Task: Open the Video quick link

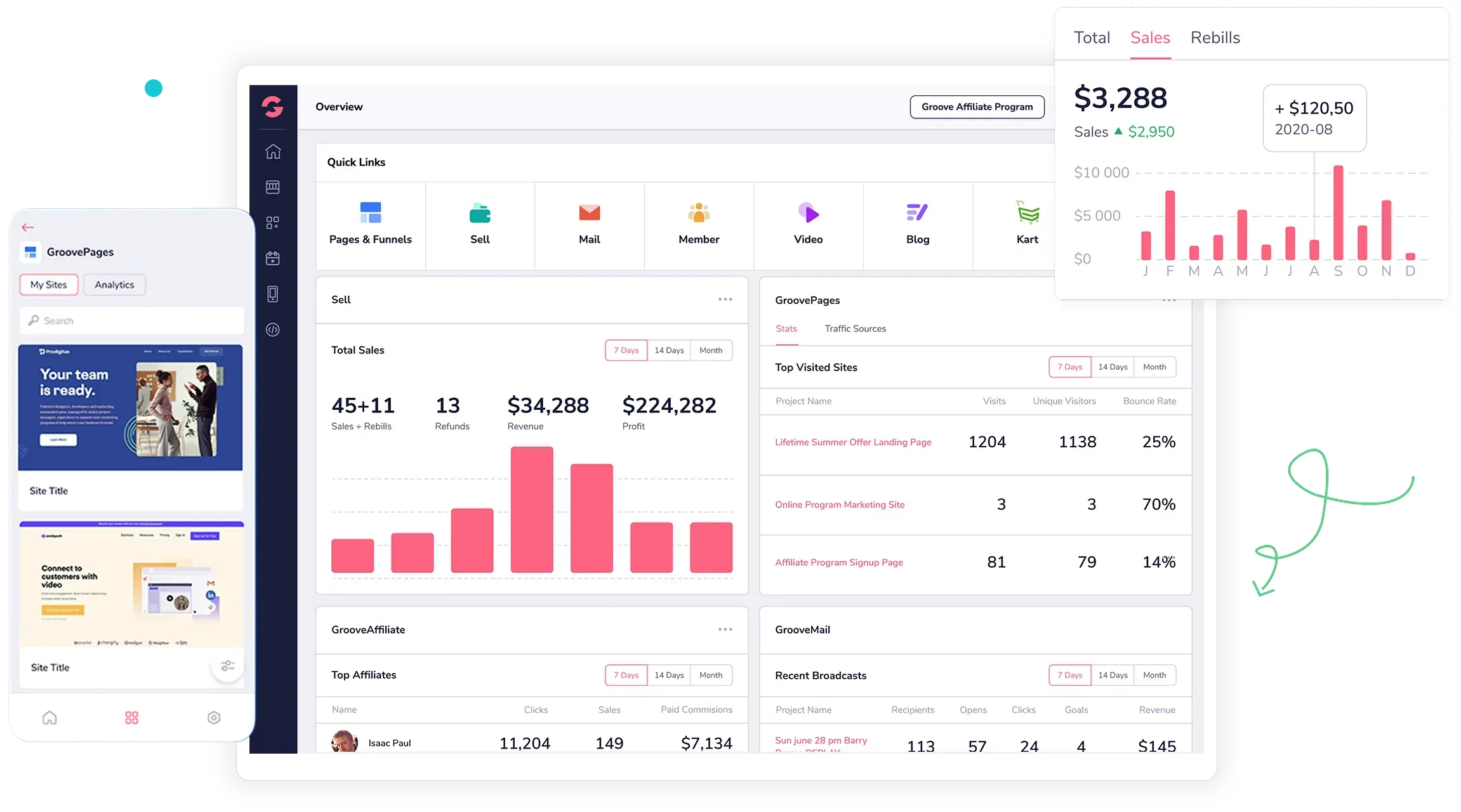Action: point(809,226)
